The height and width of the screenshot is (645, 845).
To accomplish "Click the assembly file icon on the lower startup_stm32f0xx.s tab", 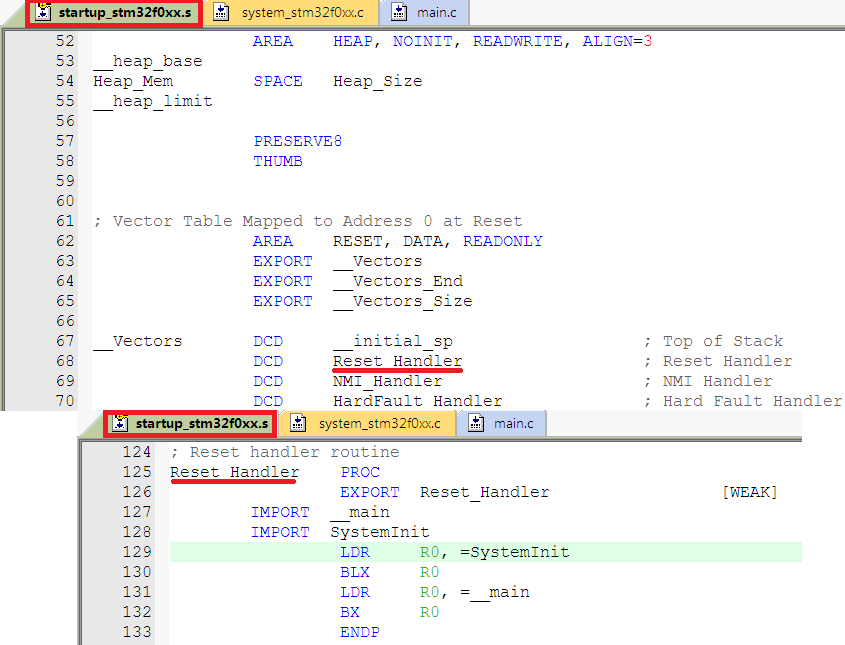I will click(x=118, y=423).
